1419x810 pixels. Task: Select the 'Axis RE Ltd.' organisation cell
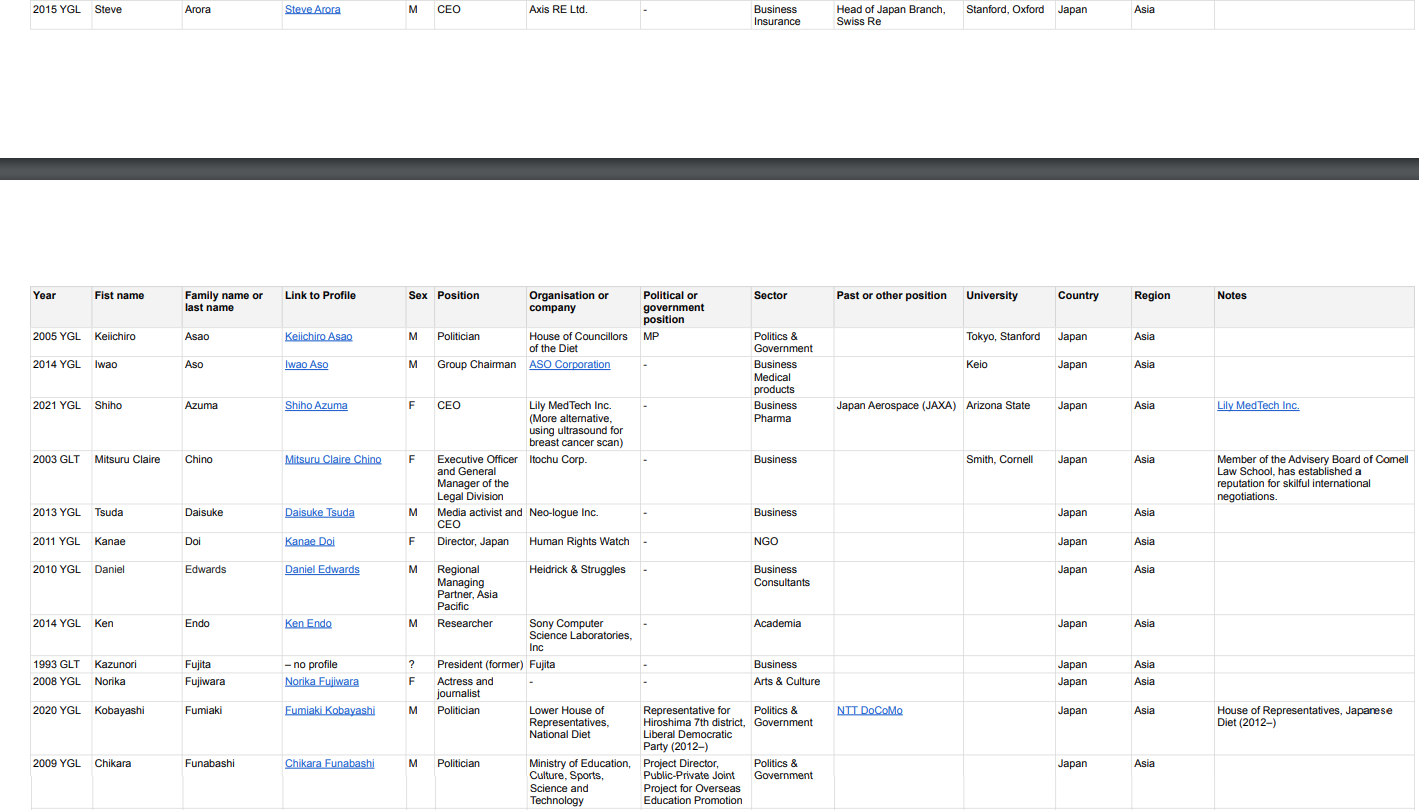[583, 15]
